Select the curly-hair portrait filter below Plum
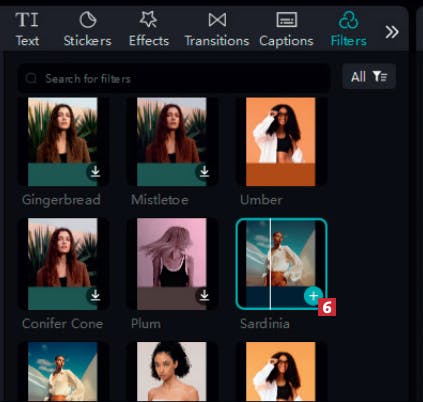423x402 pixels. (172, 372)
